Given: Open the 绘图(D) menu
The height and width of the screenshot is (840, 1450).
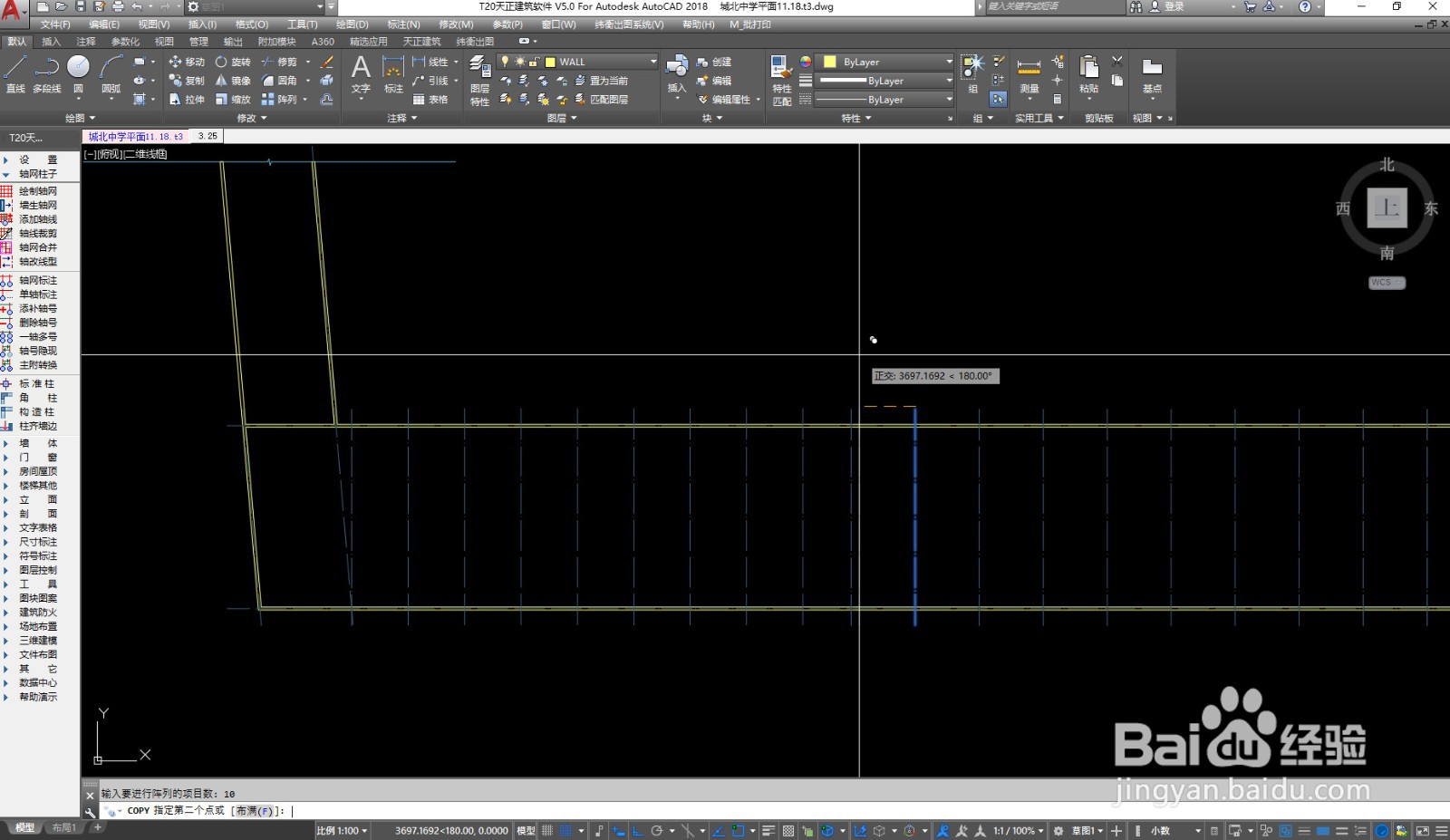Looking at the screenshot, I should (x=352, y=24).
